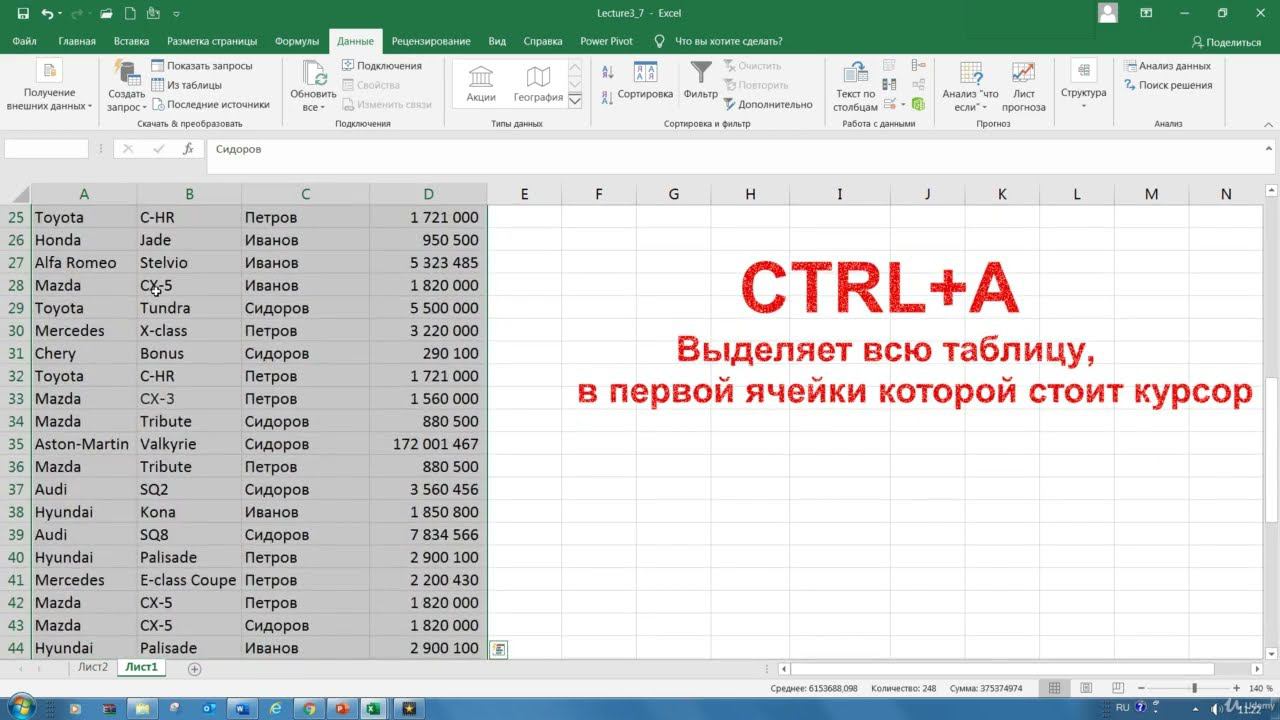Viewport: 1280px width, 720px height.
Task: Click Анализ данных
Action: [x=1166, y=66]
